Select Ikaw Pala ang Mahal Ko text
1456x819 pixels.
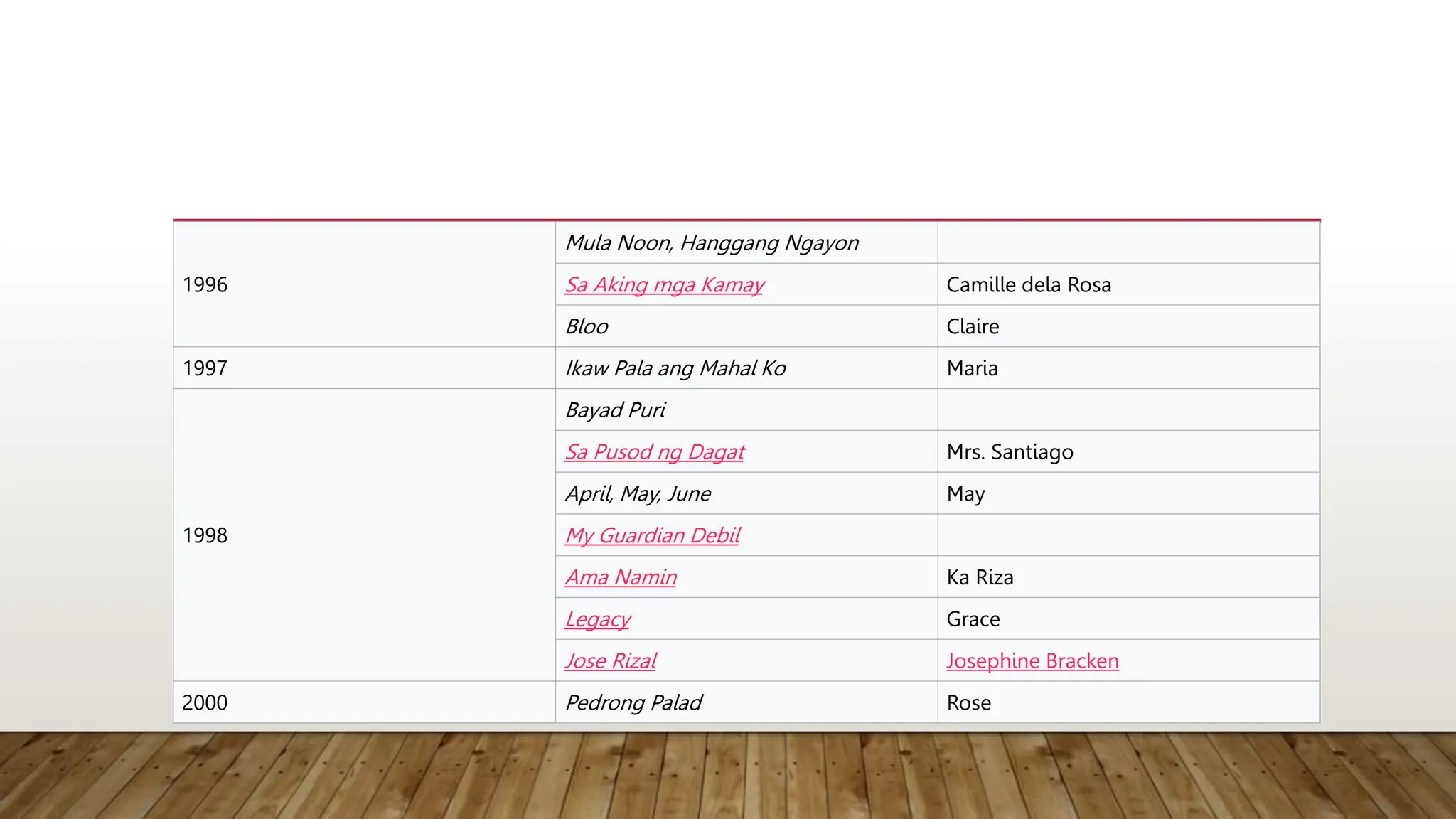(x=675, y=368)
